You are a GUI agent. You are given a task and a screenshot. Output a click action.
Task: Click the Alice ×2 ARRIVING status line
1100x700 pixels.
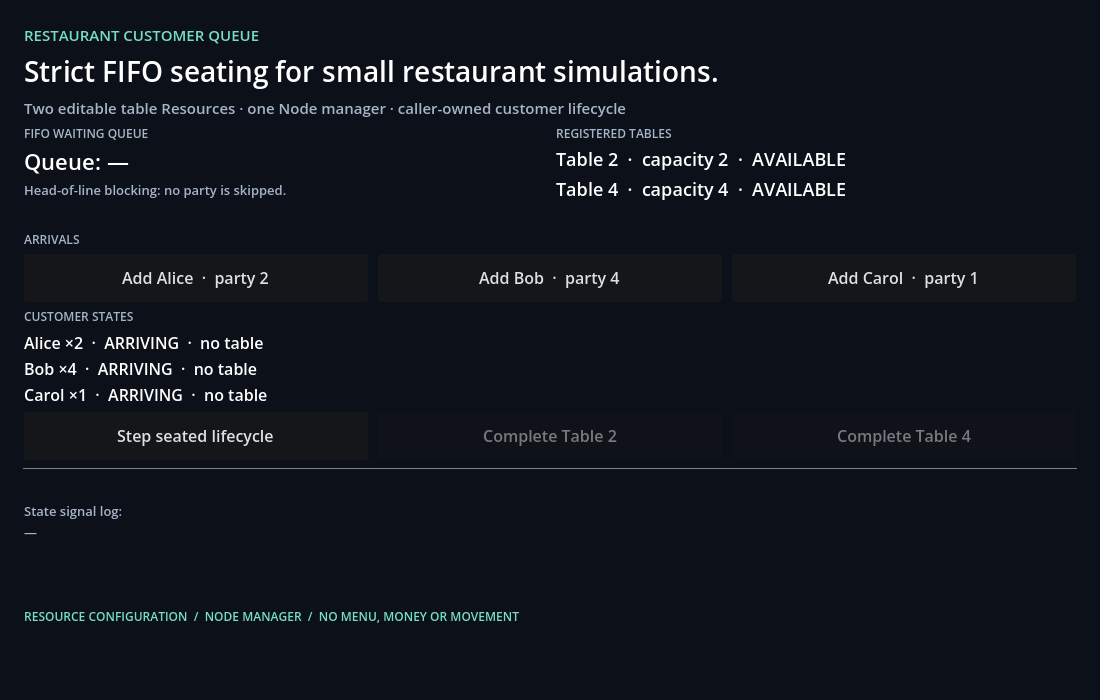(144, 343)
